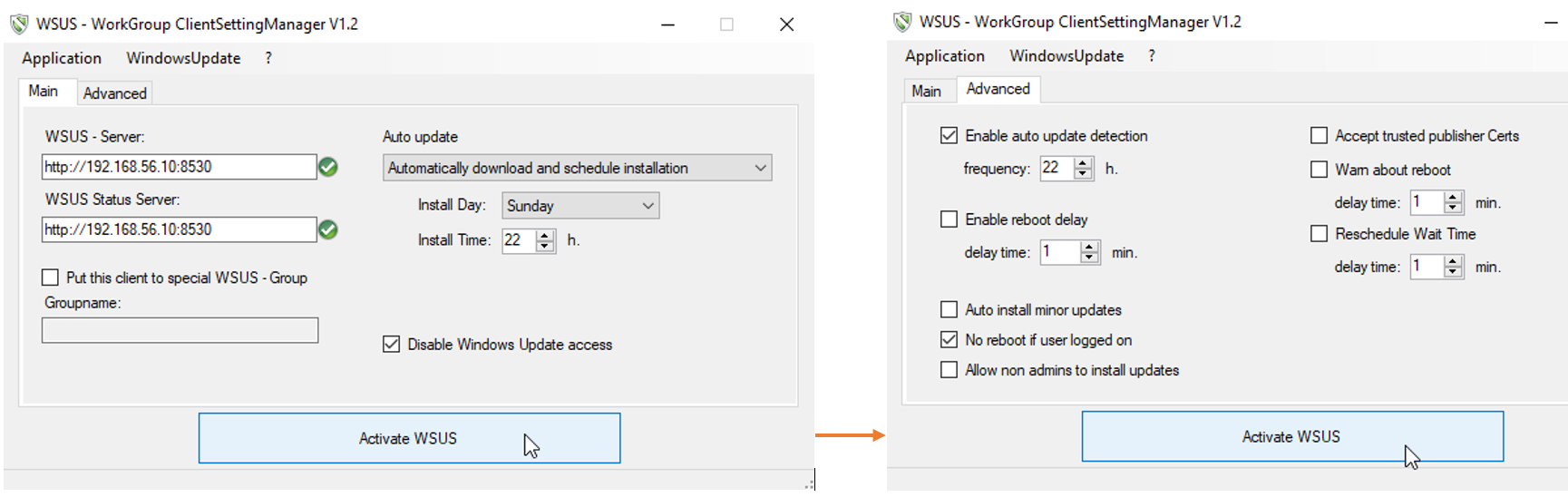Click the shield app icon in right window title bar
1568x497 pixels.
901,22
